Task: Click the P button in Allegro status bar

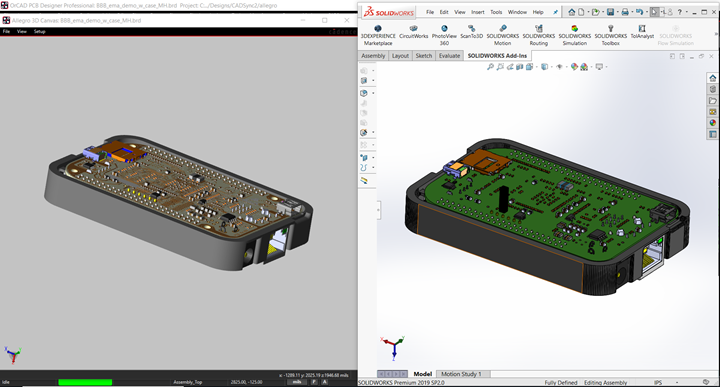Action: (315, 382)
